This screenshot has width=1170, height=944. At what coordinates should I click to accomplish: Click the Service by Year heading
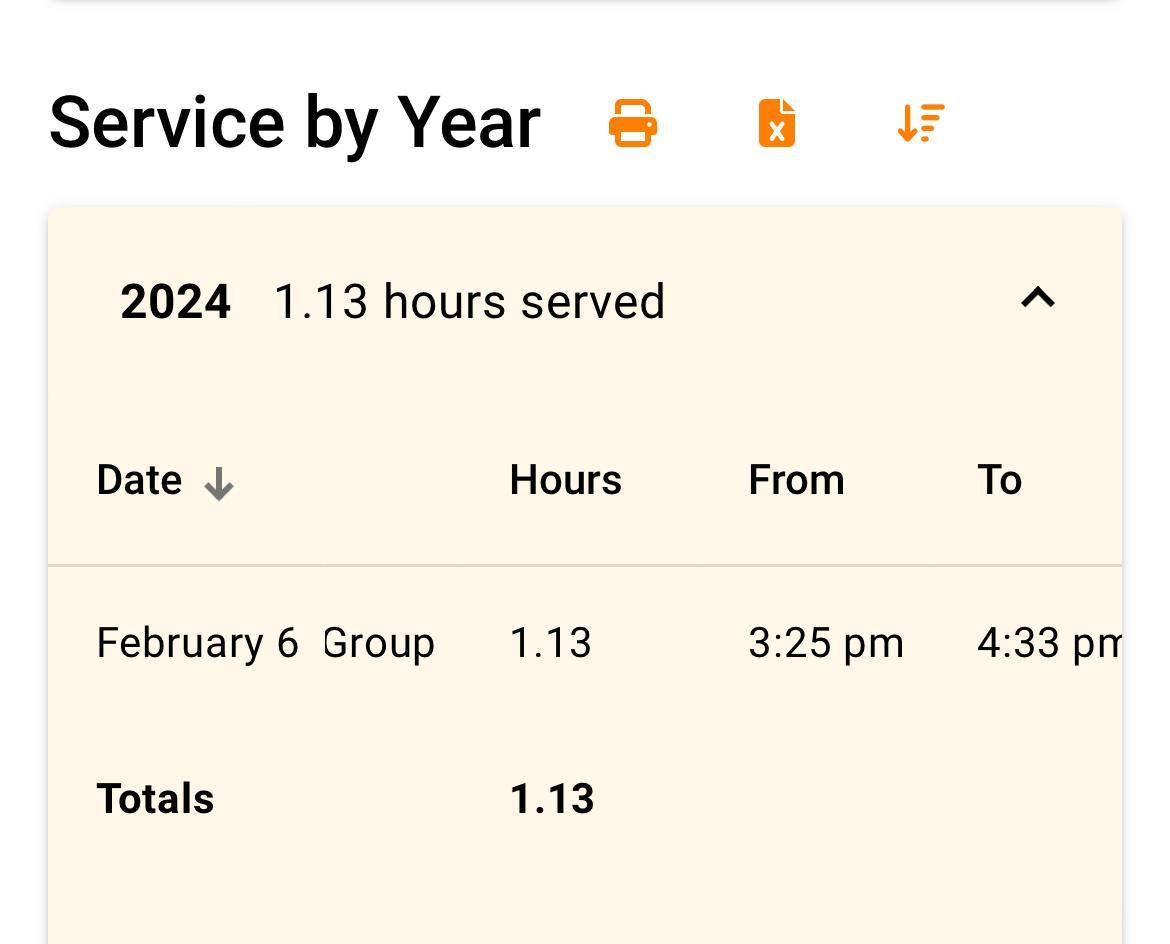click(294, 123)
